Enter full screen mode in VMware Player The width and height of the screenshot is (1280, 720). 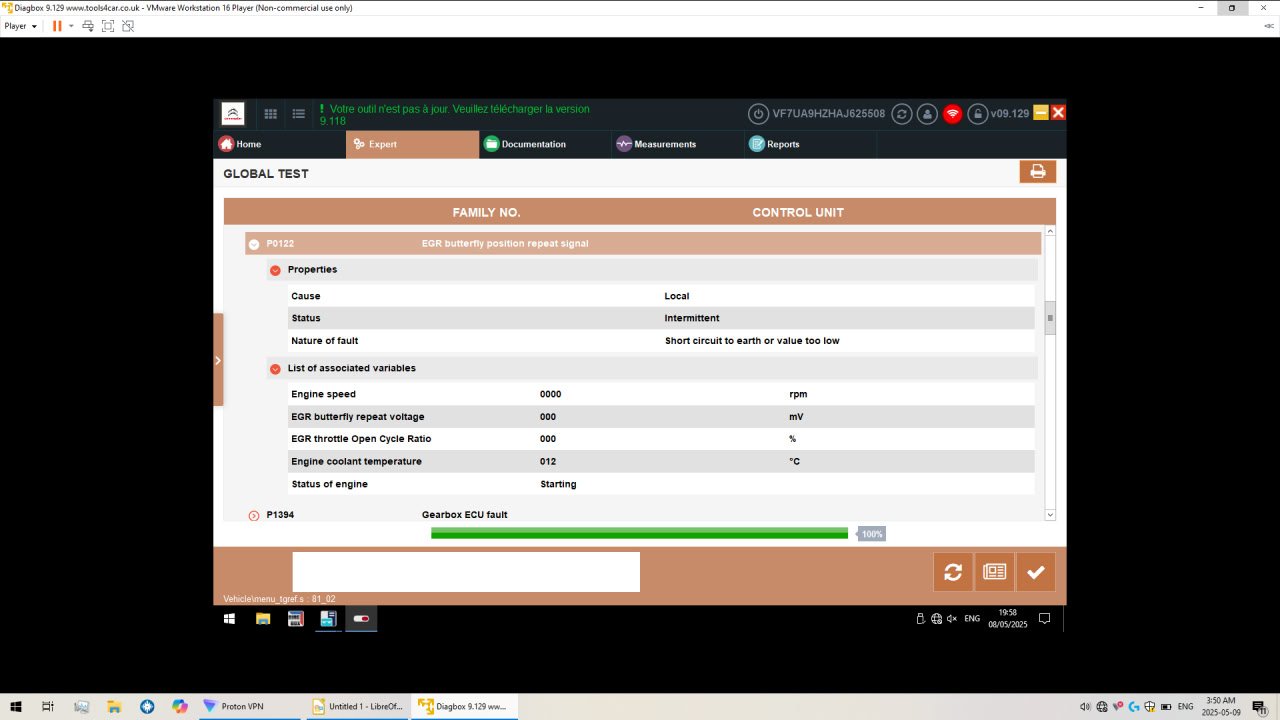108,26
